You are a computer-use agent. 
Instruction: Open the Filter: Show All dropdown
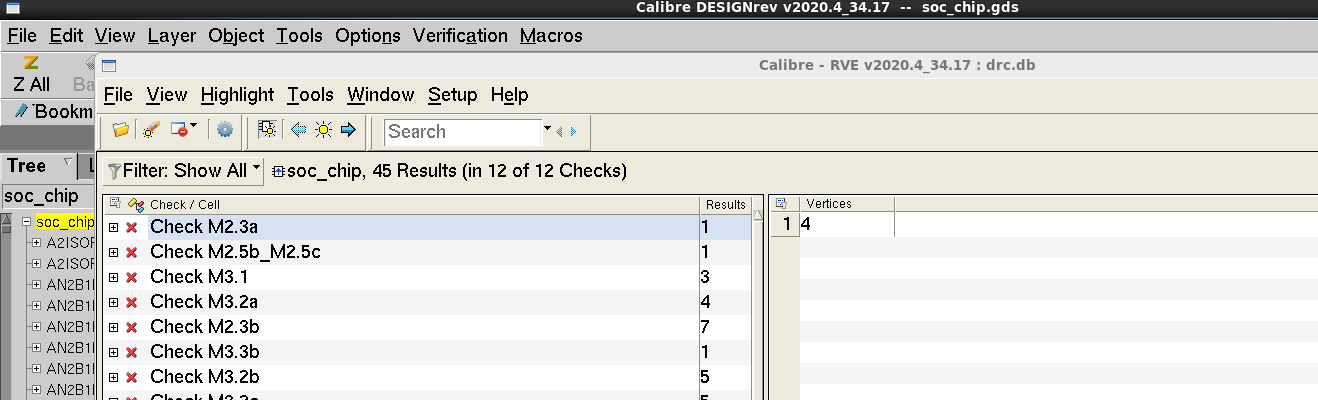click(184, 171)
